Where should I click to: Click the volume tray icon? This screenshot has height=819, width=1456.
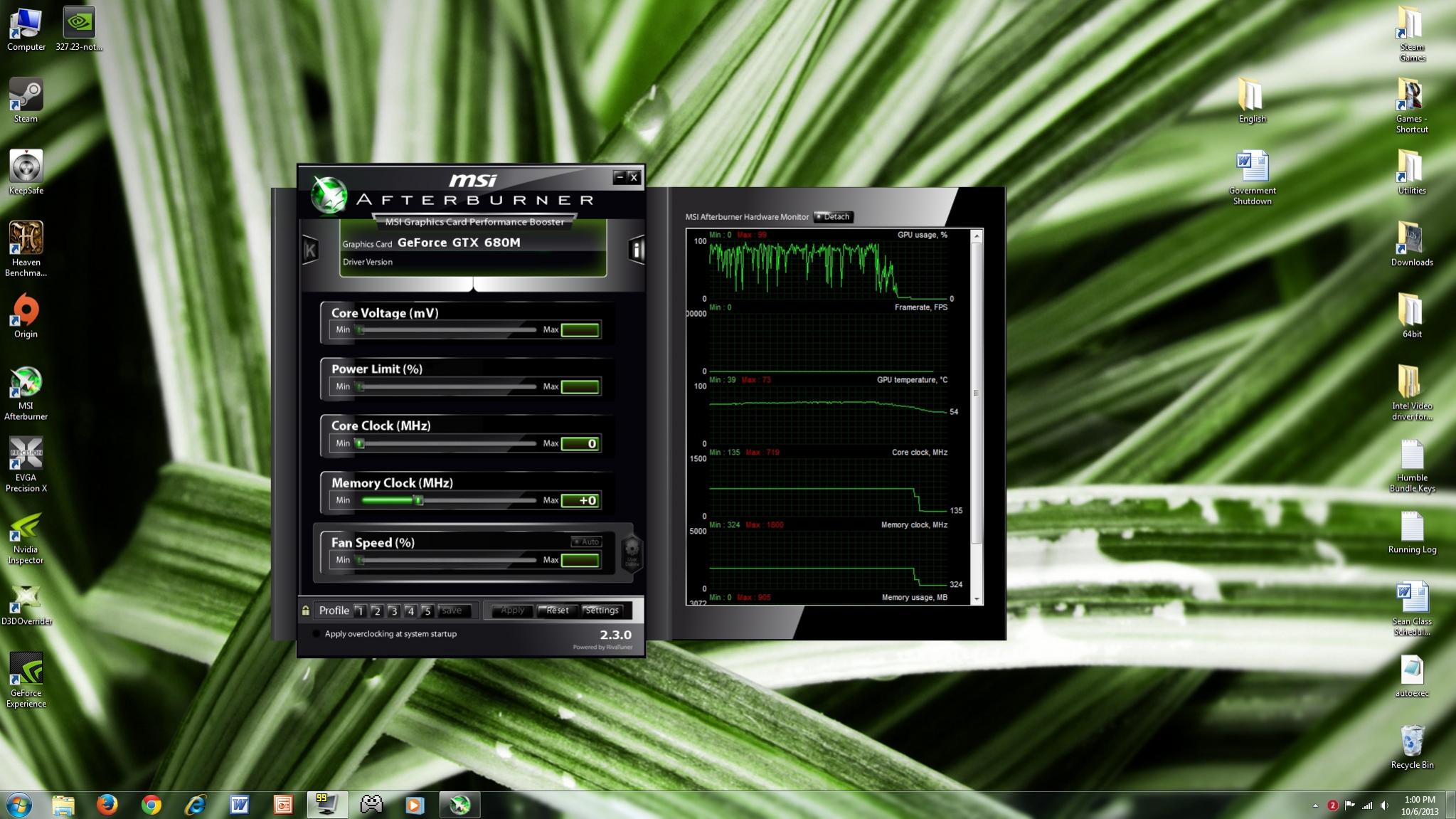(x=1384, y=805)
